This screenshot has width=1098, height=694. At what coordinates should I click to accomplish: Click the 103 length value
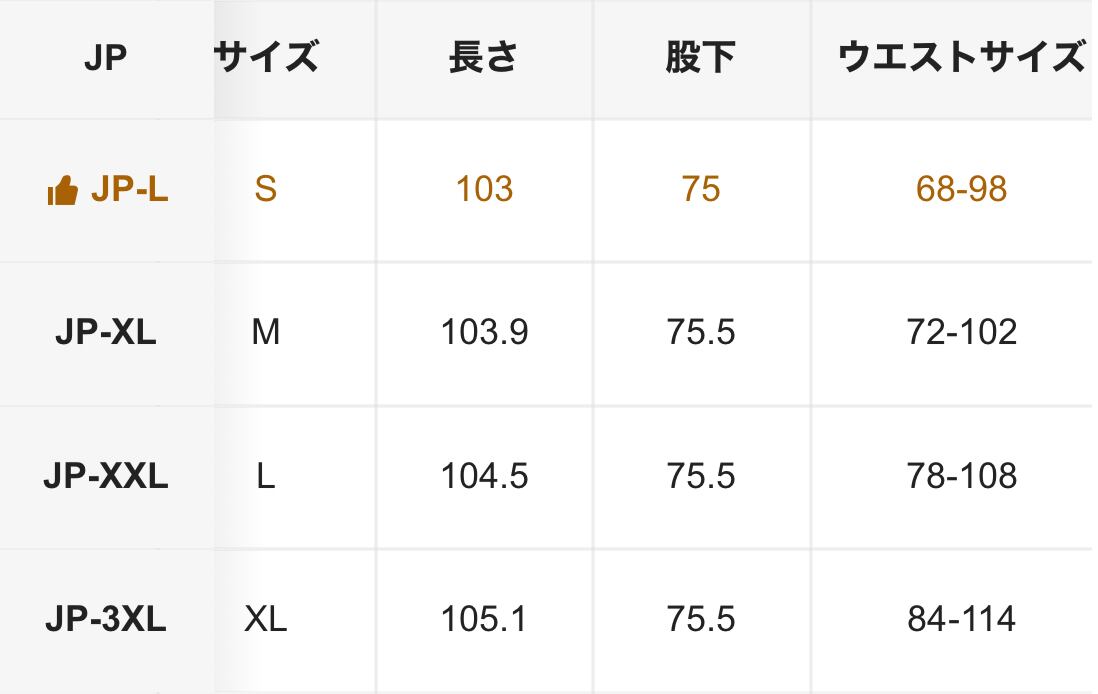pos(484,189)
